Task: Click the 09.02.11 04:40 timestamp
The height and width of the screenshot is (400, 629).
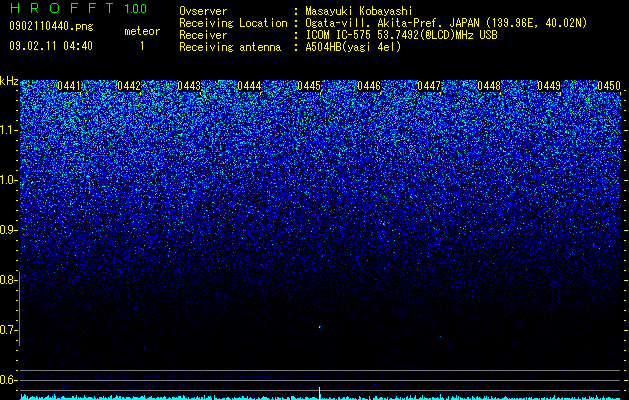Action: pyautogui.click(x=51, y=46)
